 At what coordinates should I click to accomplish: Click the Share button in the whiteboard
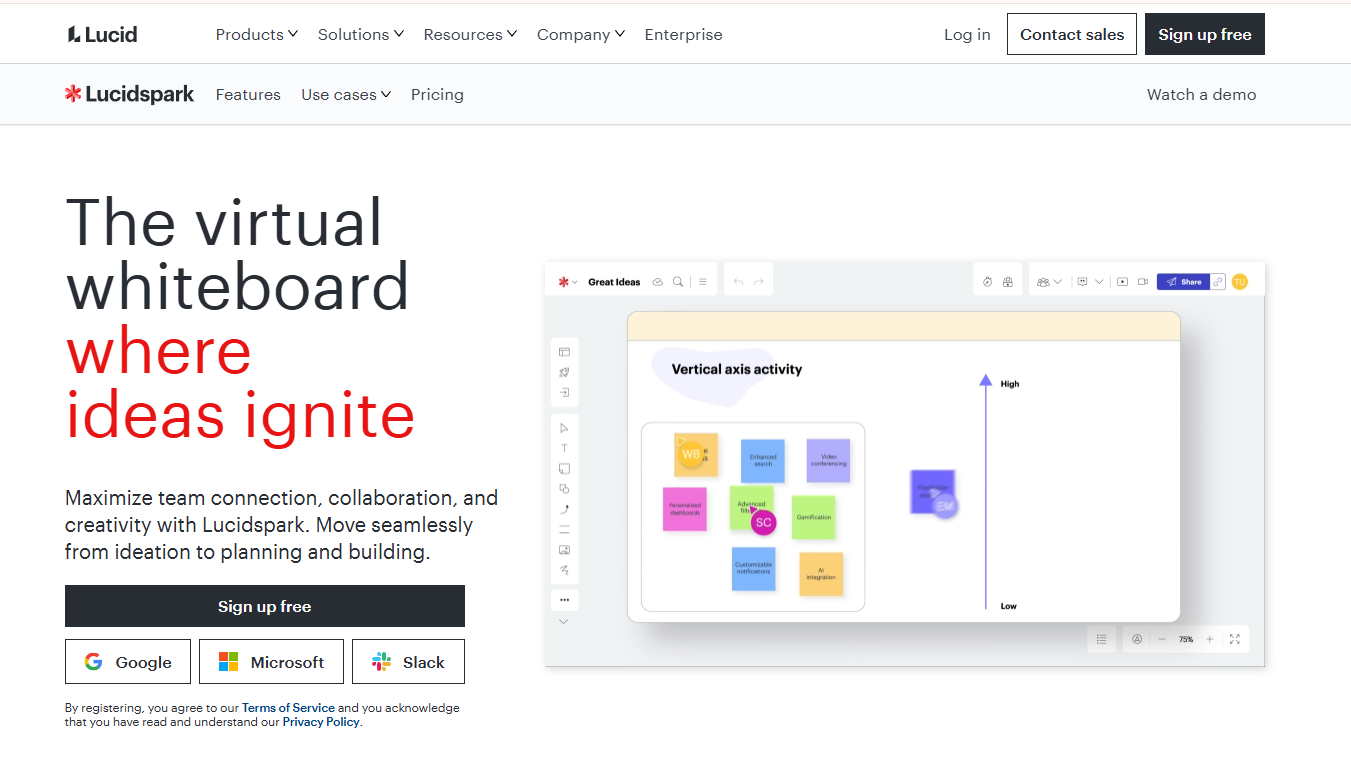point(1184,282)
